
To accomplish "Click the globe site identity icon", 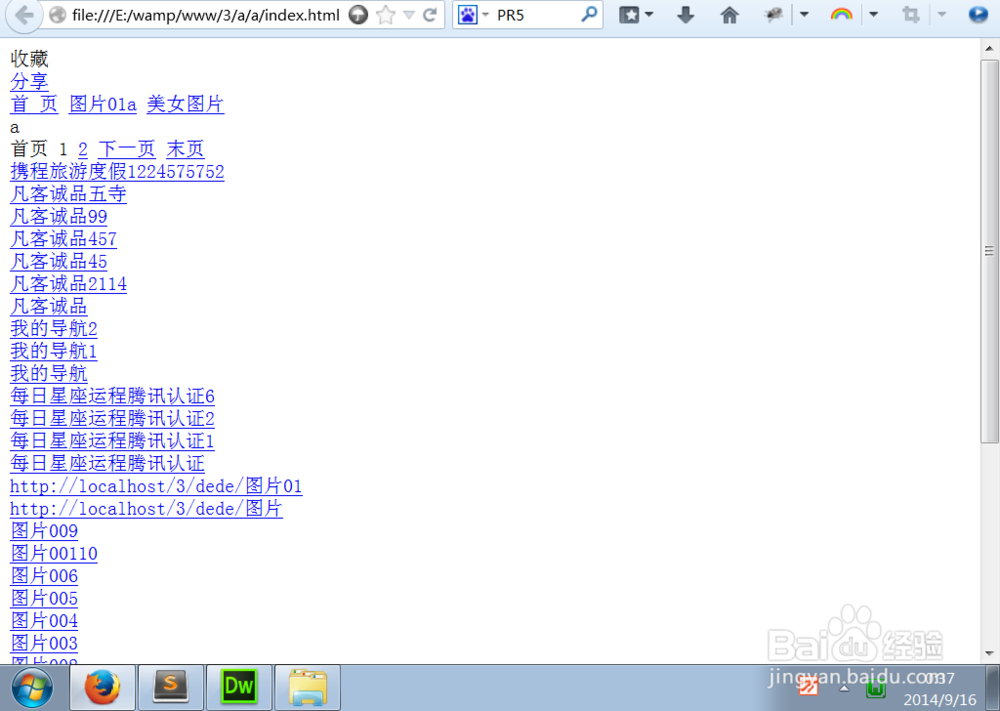I will [57, 15].
